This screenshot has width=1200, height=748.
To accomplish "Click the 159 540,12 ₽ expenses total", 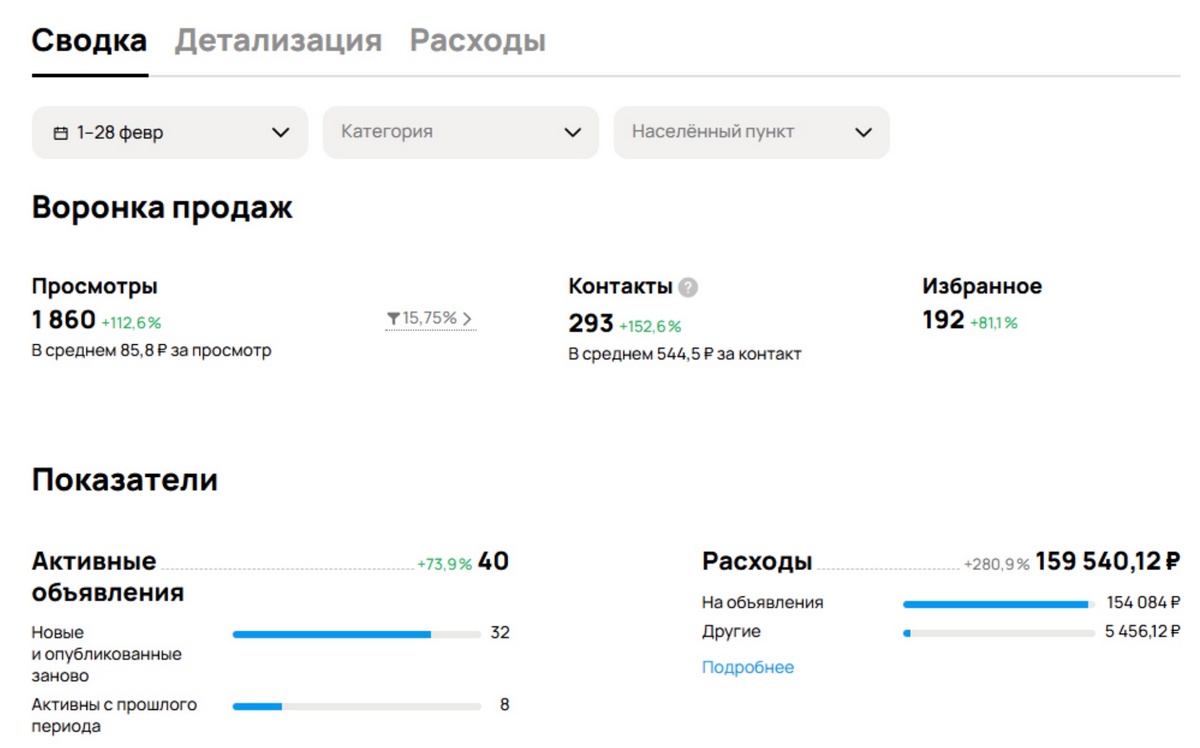I will [1107, 562].
